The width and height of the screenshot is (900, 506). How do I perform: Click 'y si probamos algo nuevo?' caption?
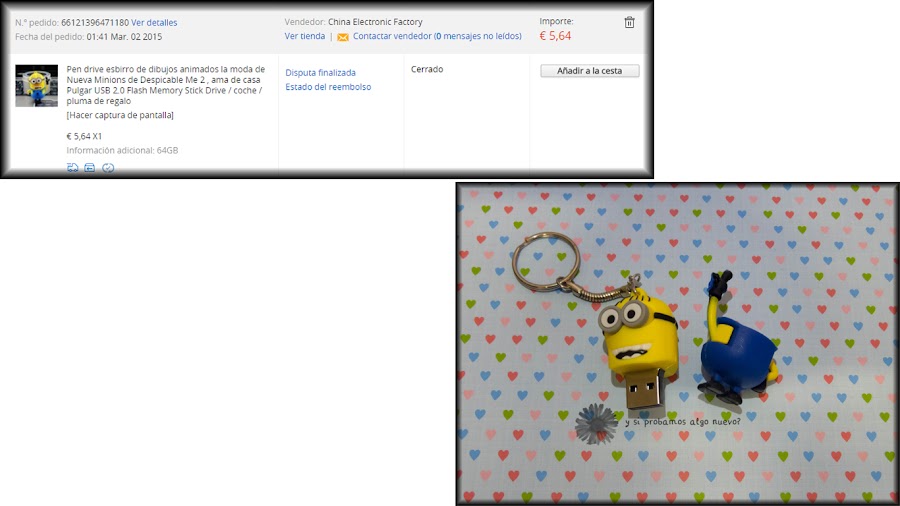click(x=682, y=422)
